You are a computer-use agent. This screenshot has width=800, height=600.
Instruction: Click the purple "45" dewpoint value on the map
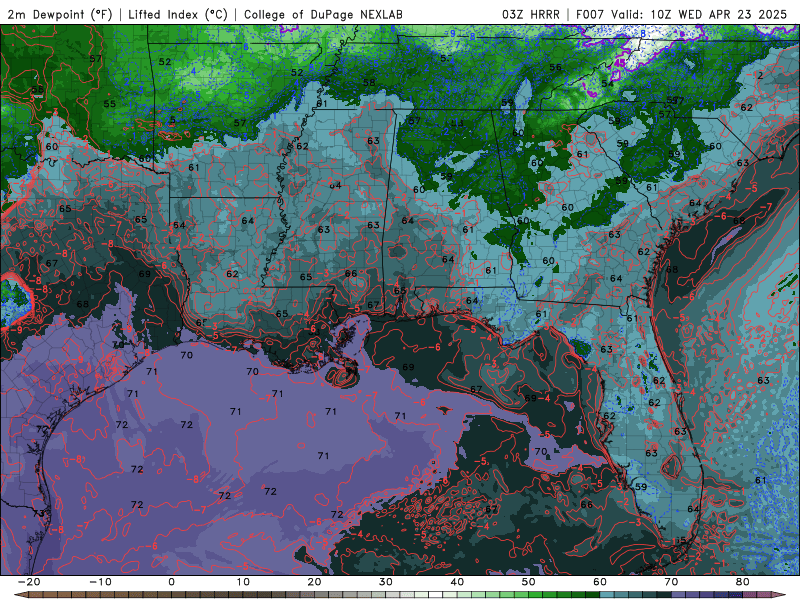(x=619, y=62)
